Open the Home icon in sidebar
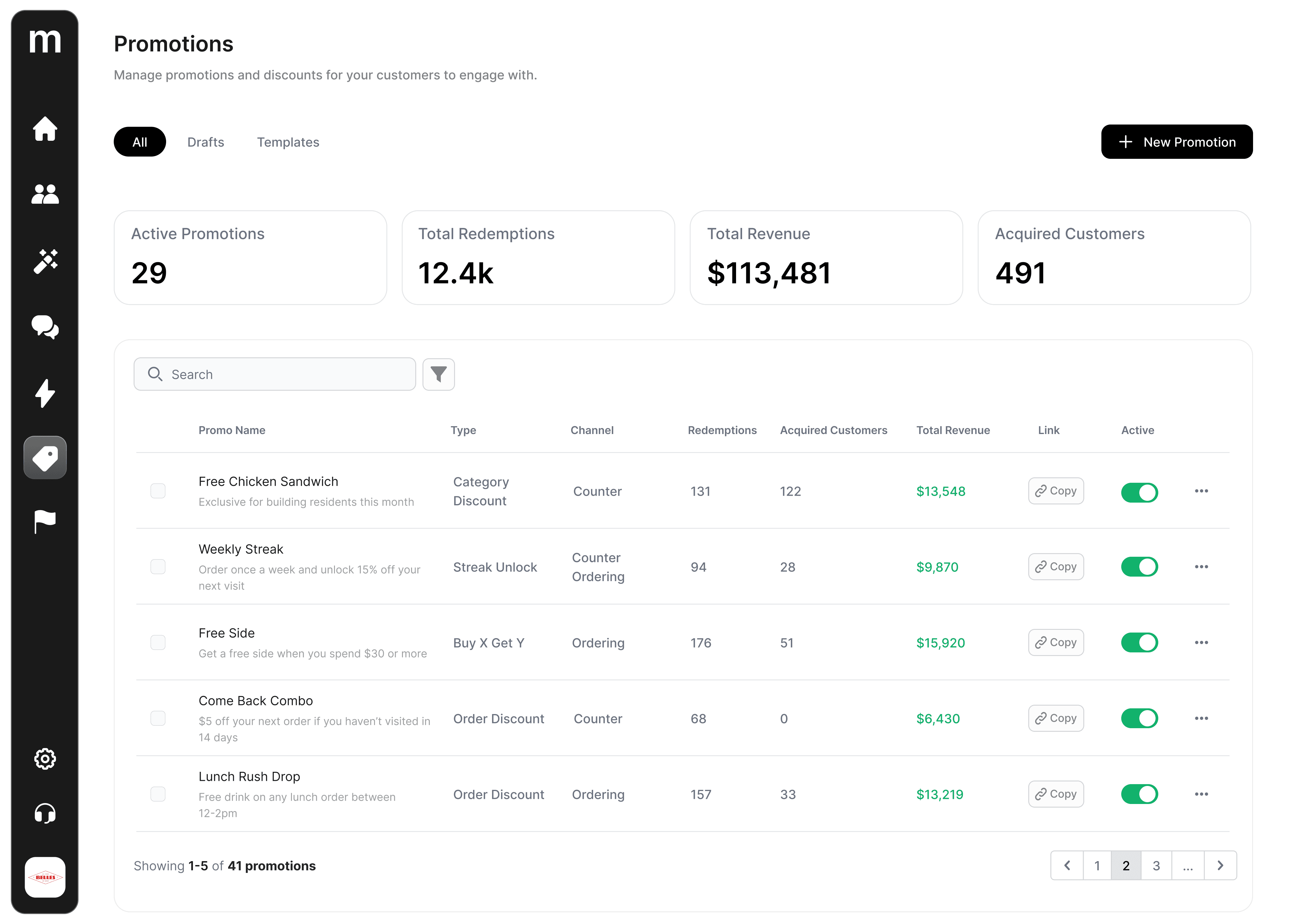 point(45,129)
